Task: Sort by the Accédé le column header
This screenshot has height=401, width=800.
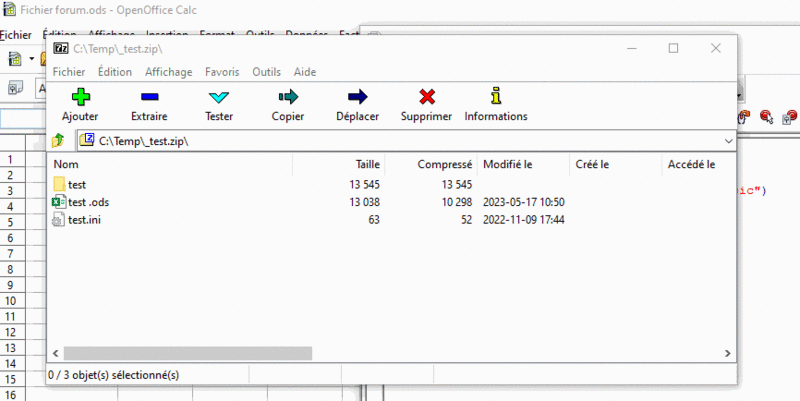Action: tap(691, 165)
